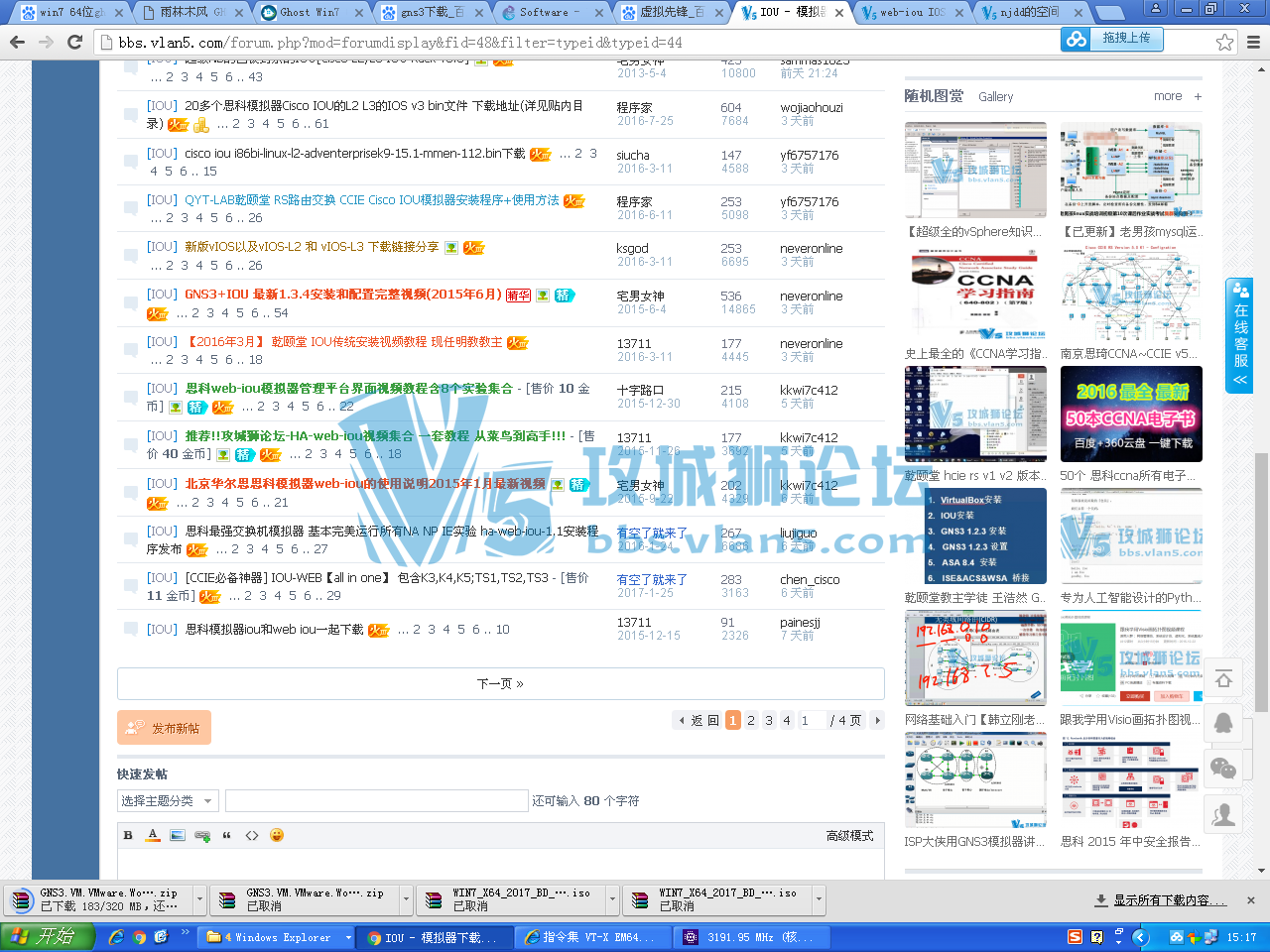Bookmark this page with the star icon

[x=1225, y=43]
